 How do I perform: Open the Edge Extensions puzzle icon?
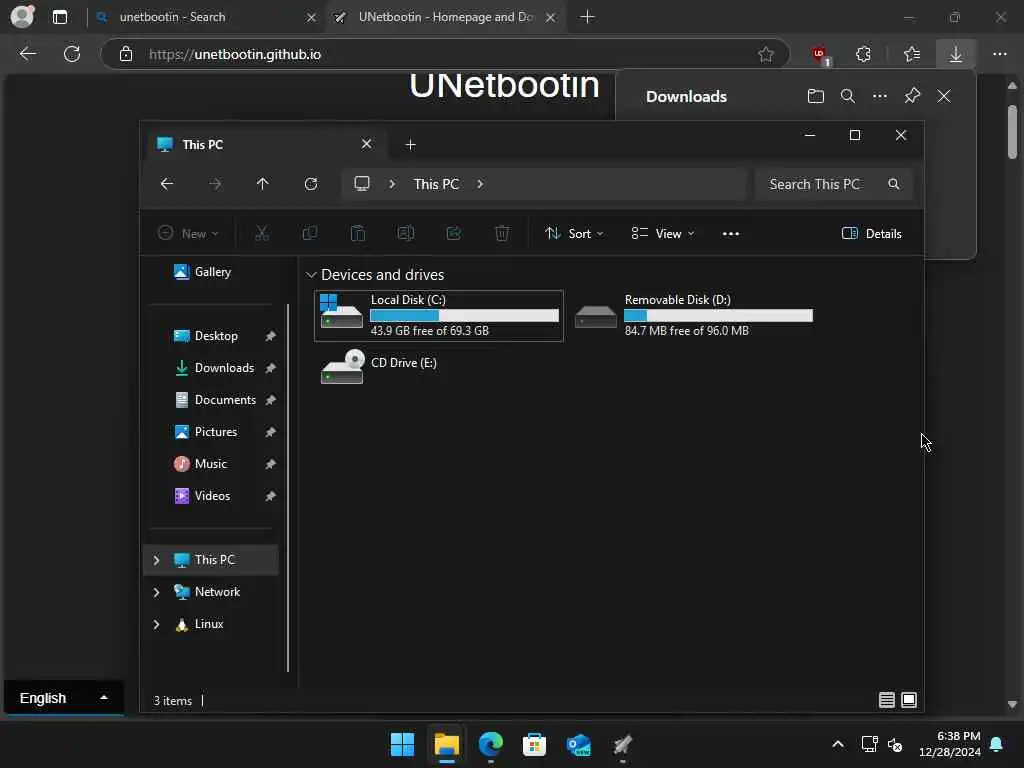[x=863, y=54]
